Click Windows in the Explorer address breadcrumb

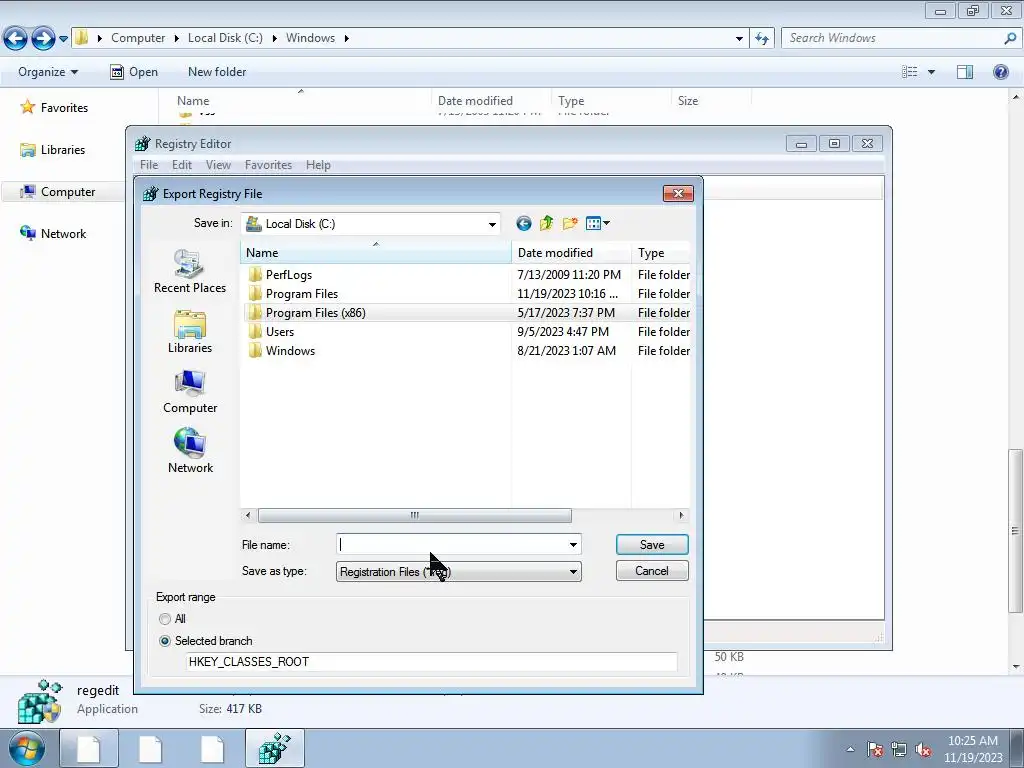(310, 39)
